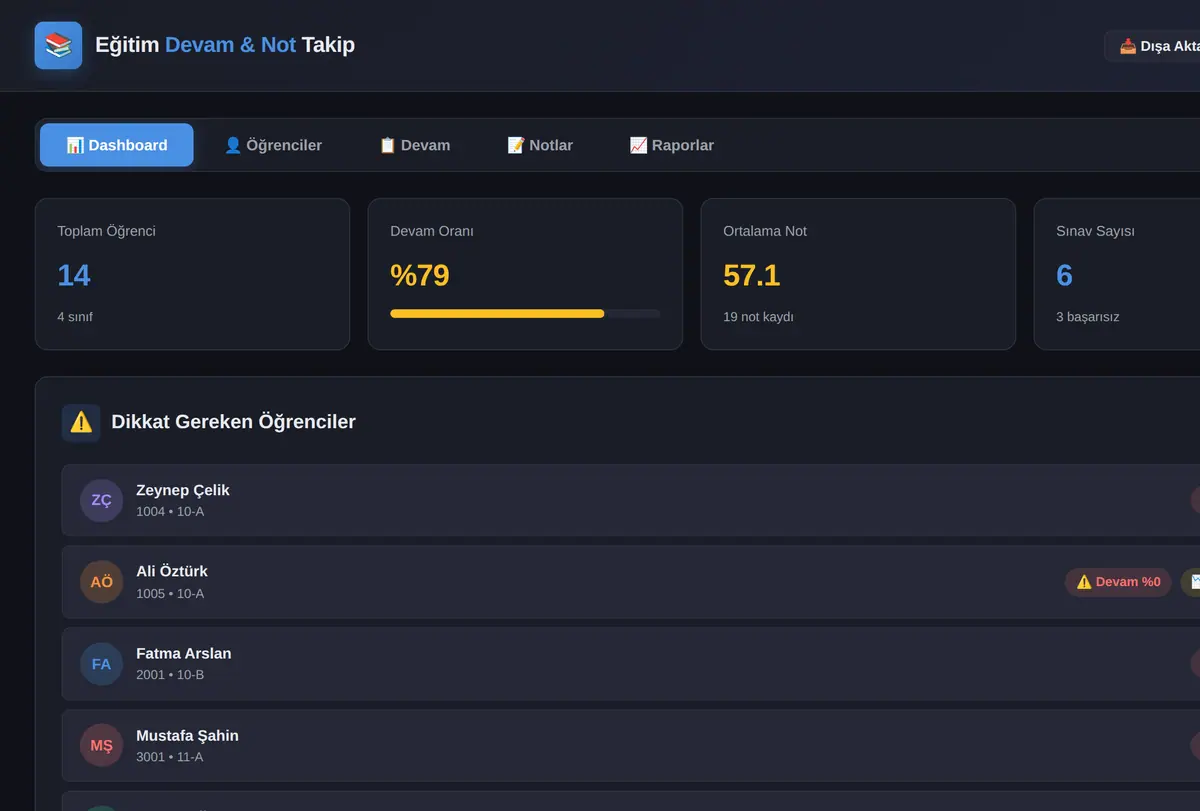
Task: Click the total student count 14
Action: pyautogui.click(x=74, y=275)
